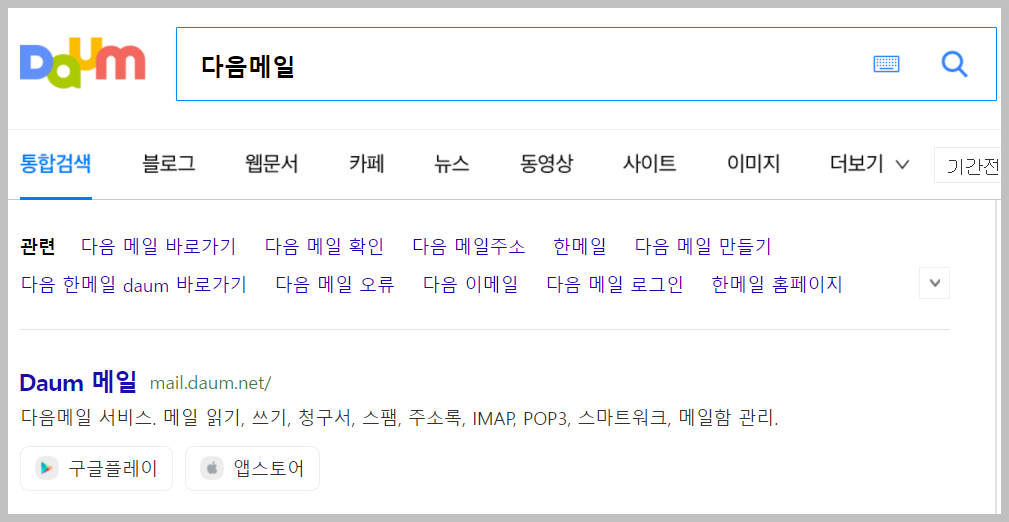Switch to the 블로그 tab

click(x=169, y=164)
